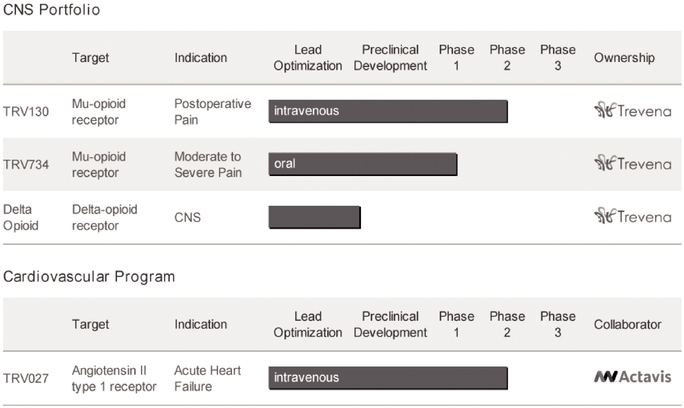Image resolution: width=684 pixels, height=408 pixels.
Task: Select the Collaborator column header
Action: pyautogui.click(x=628, y=324)
